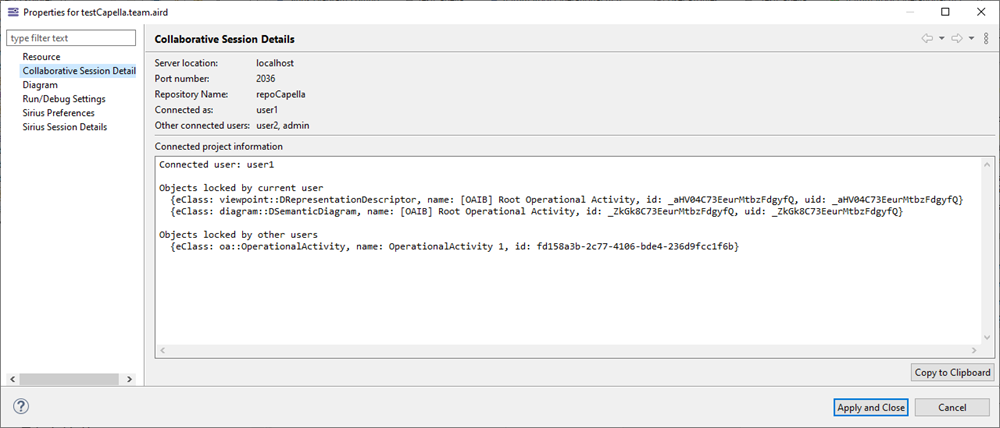Select Resource in the left tree
Screen dimensions: 1000x428
point(41,57)
